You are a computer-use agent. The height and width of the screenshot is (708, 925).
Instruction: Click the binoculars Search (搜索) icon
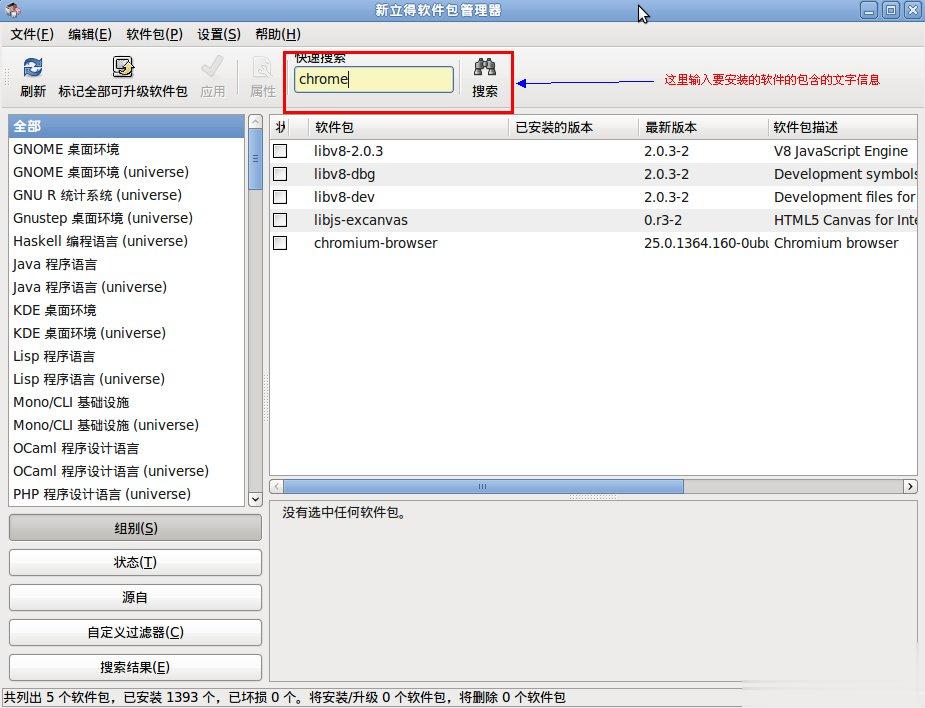click(x=484, y=67)
